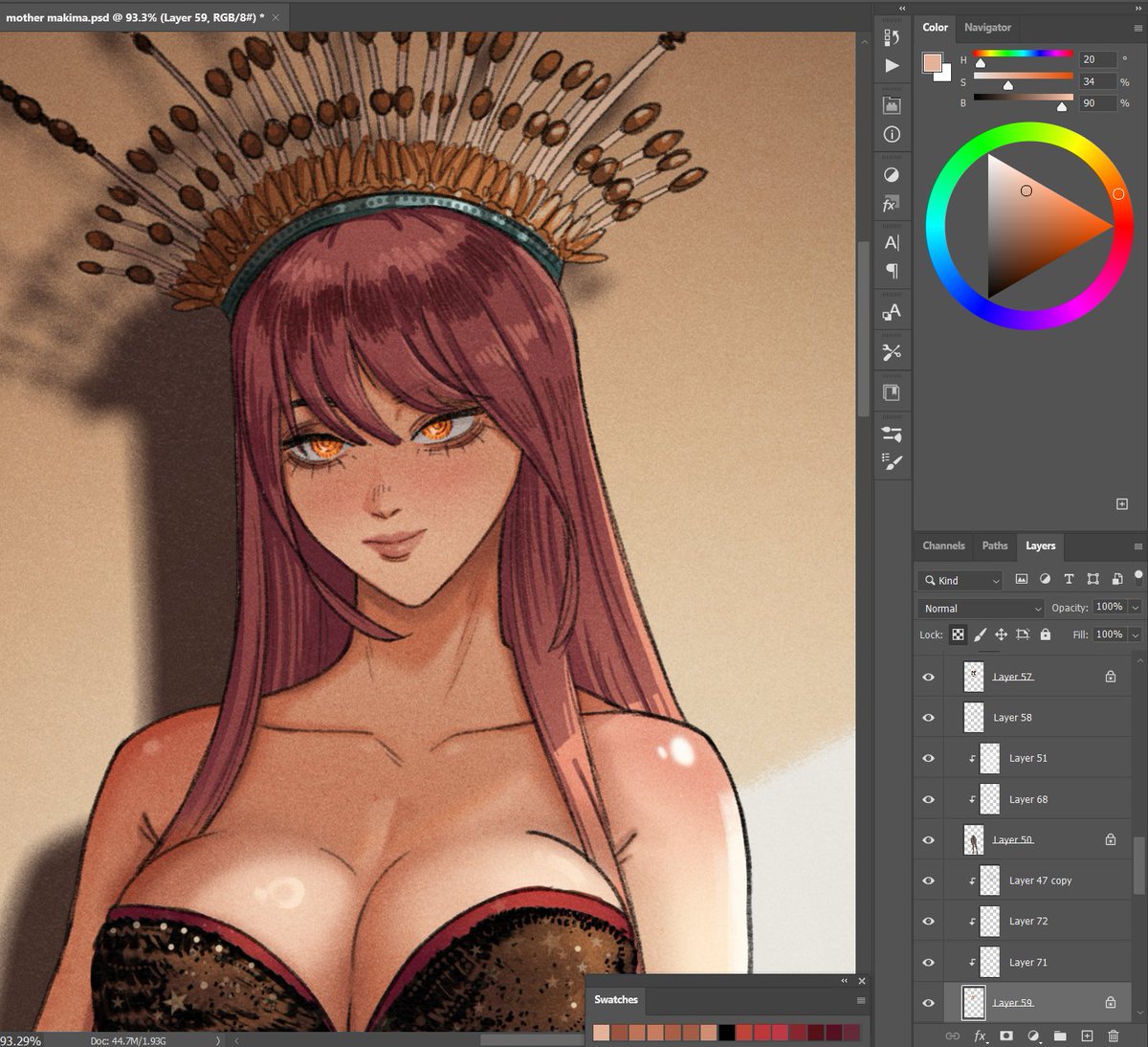Open the Info panel icon
Image resolution: width=1148 pixels, height=1047 pixels.
[x=892, y=135]
